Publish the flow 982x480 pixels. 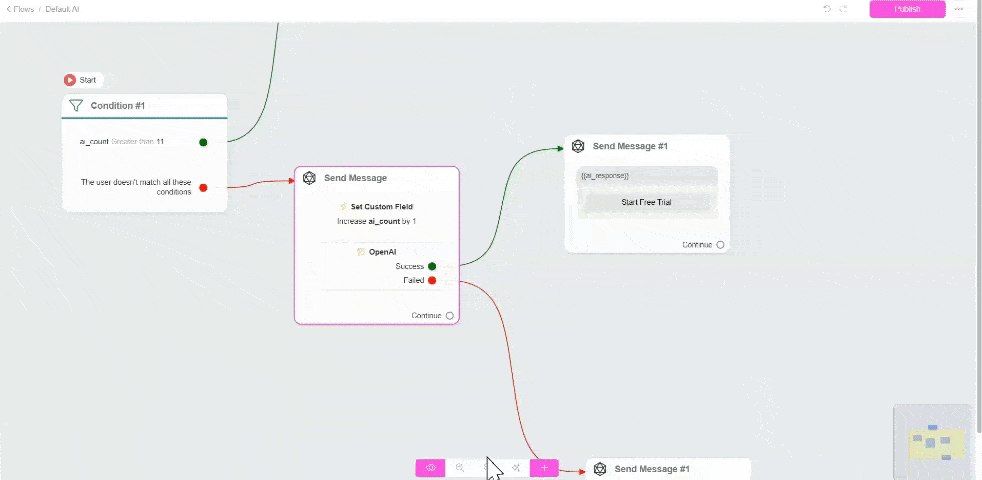point(907,9)
